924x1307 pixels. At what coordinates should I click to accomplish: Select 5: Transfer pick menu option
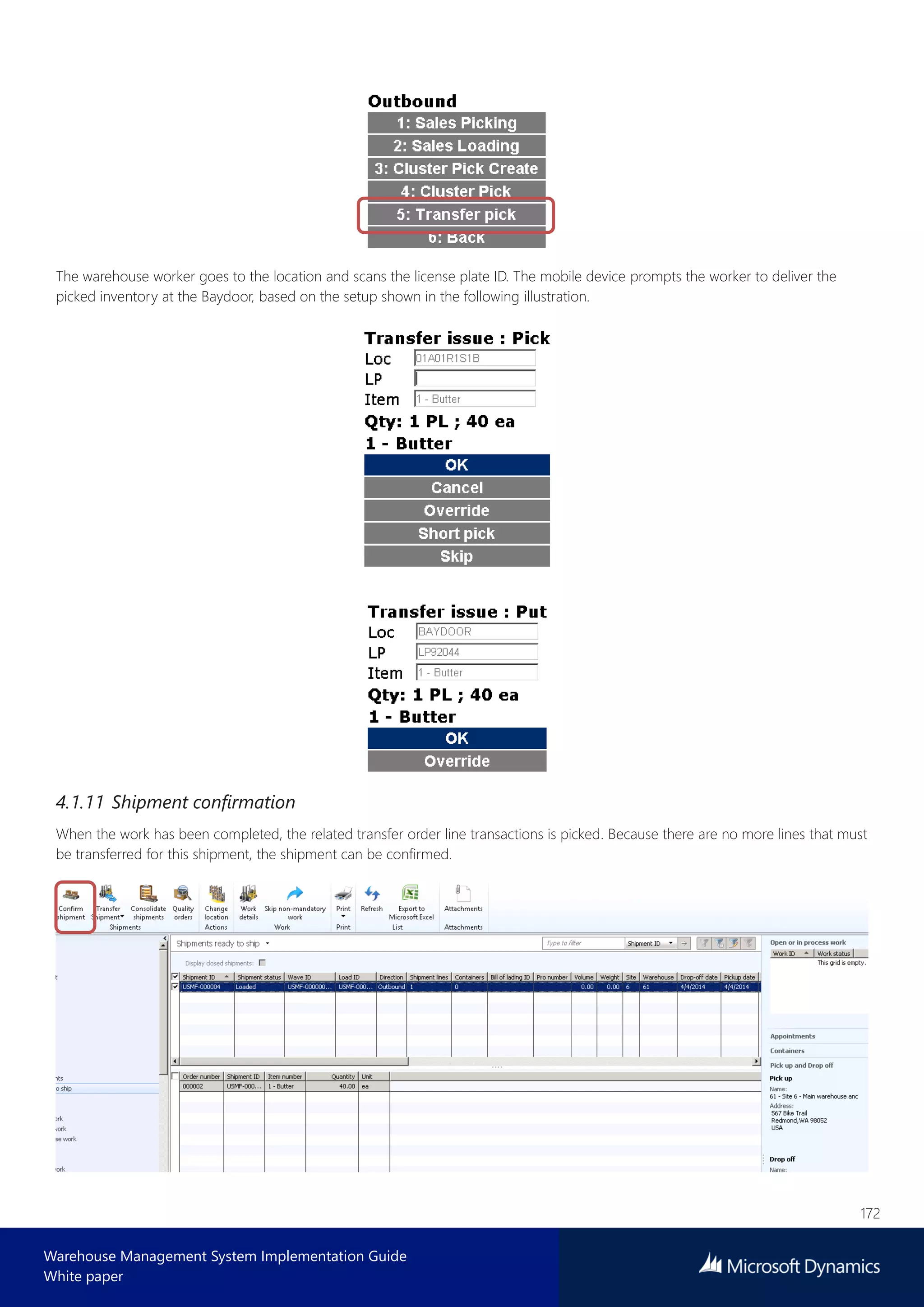(x=456, y=214)
